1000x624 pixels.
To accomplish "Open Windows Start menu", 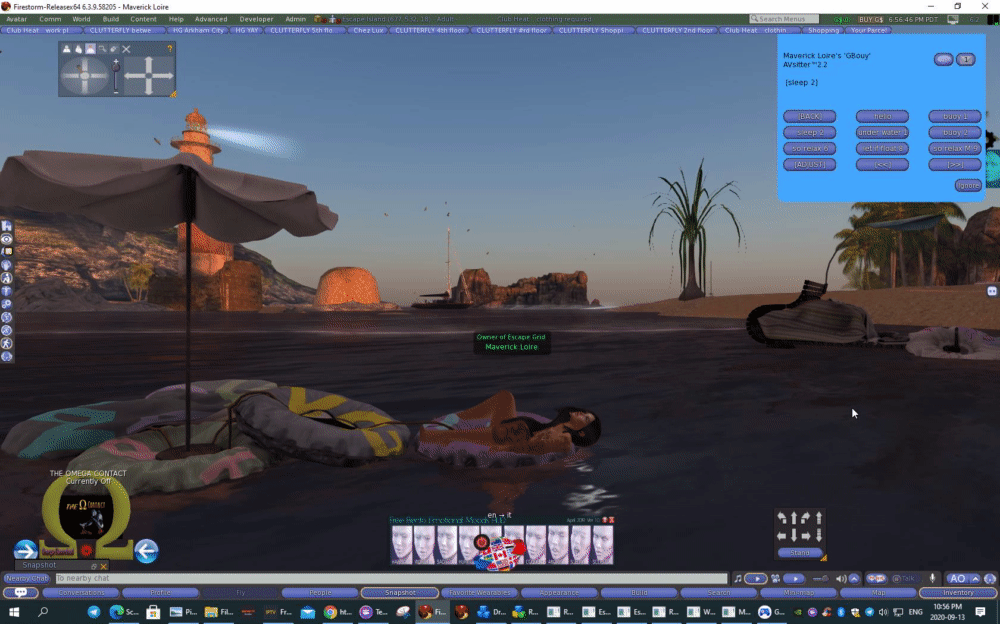I will [x=13, y=612].
